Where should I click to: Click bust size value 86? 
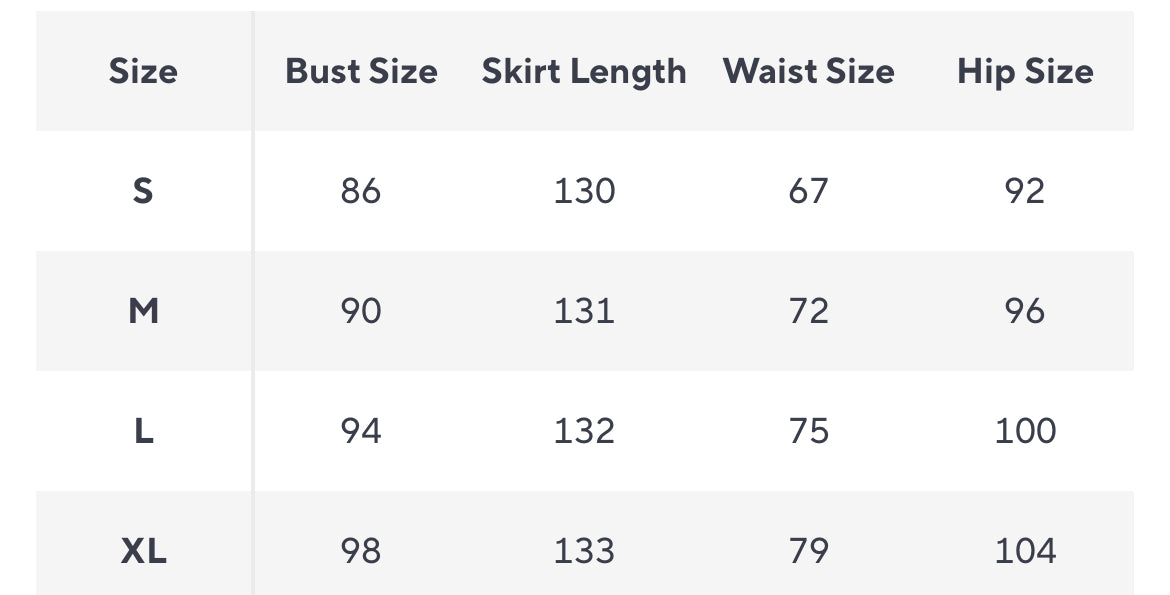361,190
